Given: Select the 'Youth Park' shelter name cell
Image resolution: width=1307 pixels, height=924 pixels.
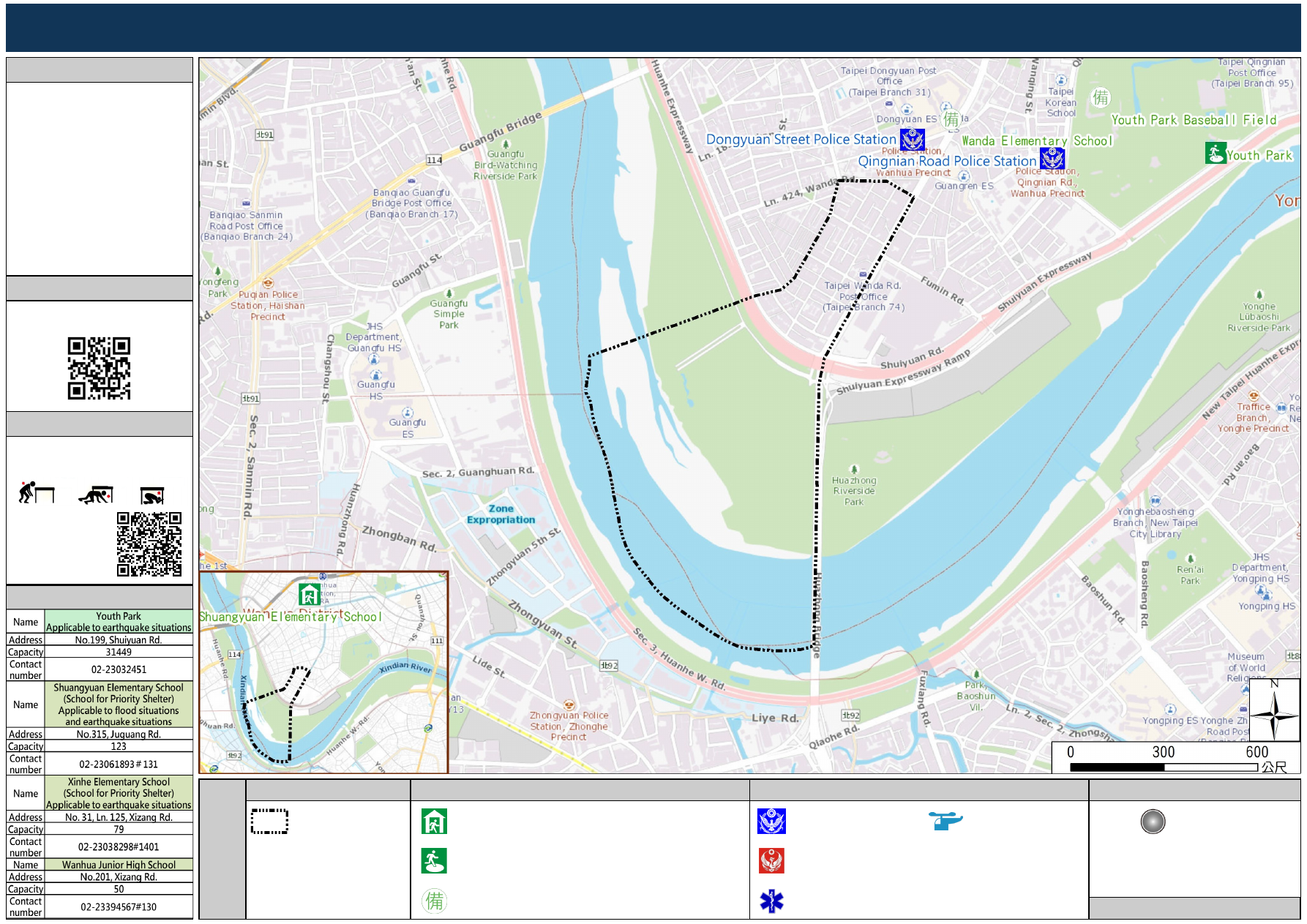Looking at the screenshot, I should pos(119,622).
